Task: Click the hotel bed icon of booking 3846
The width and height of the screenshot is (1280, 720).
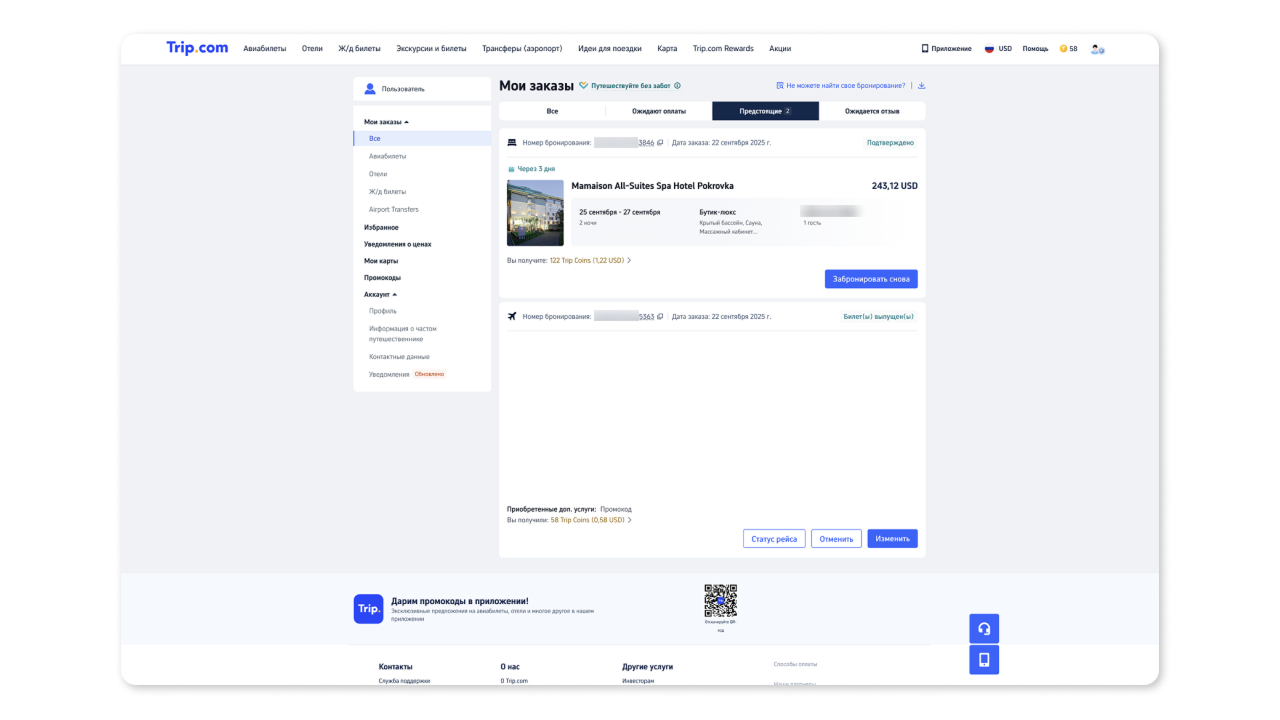Action: coord(512,143)
